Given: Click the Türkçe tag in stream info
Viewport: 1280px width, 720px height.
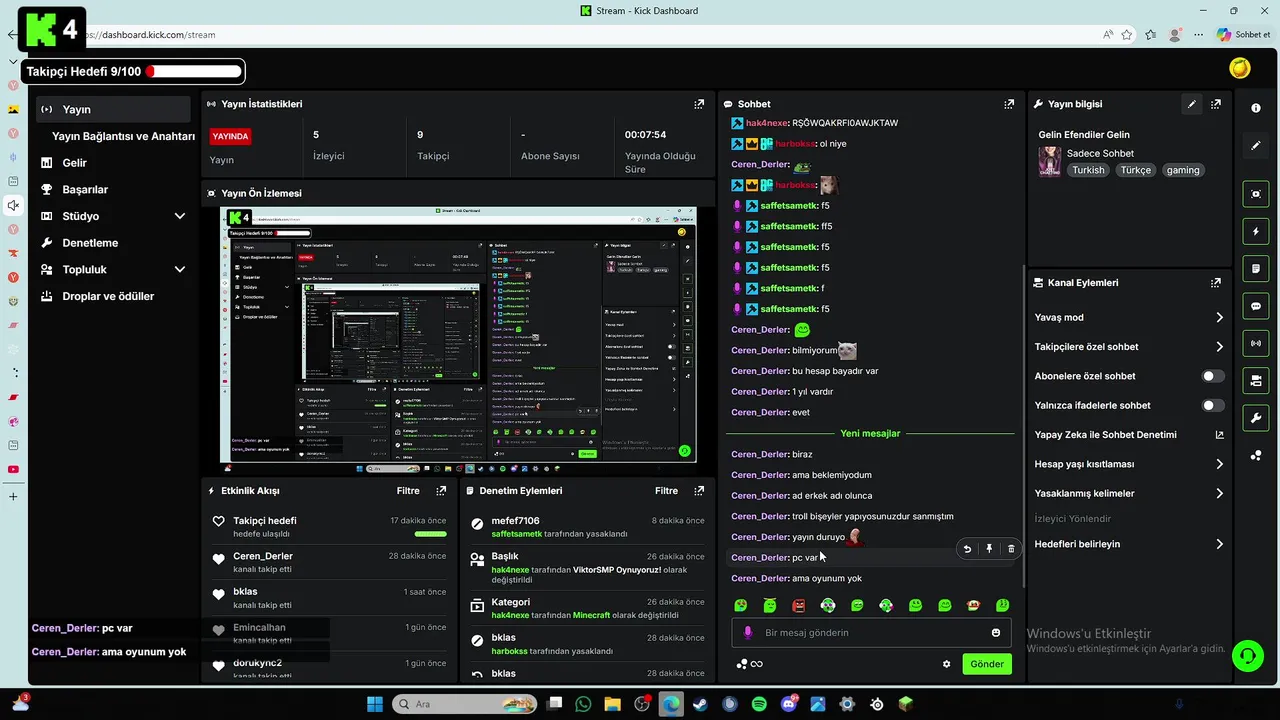Looking at the screenshot, I should tap(1135, 170).
